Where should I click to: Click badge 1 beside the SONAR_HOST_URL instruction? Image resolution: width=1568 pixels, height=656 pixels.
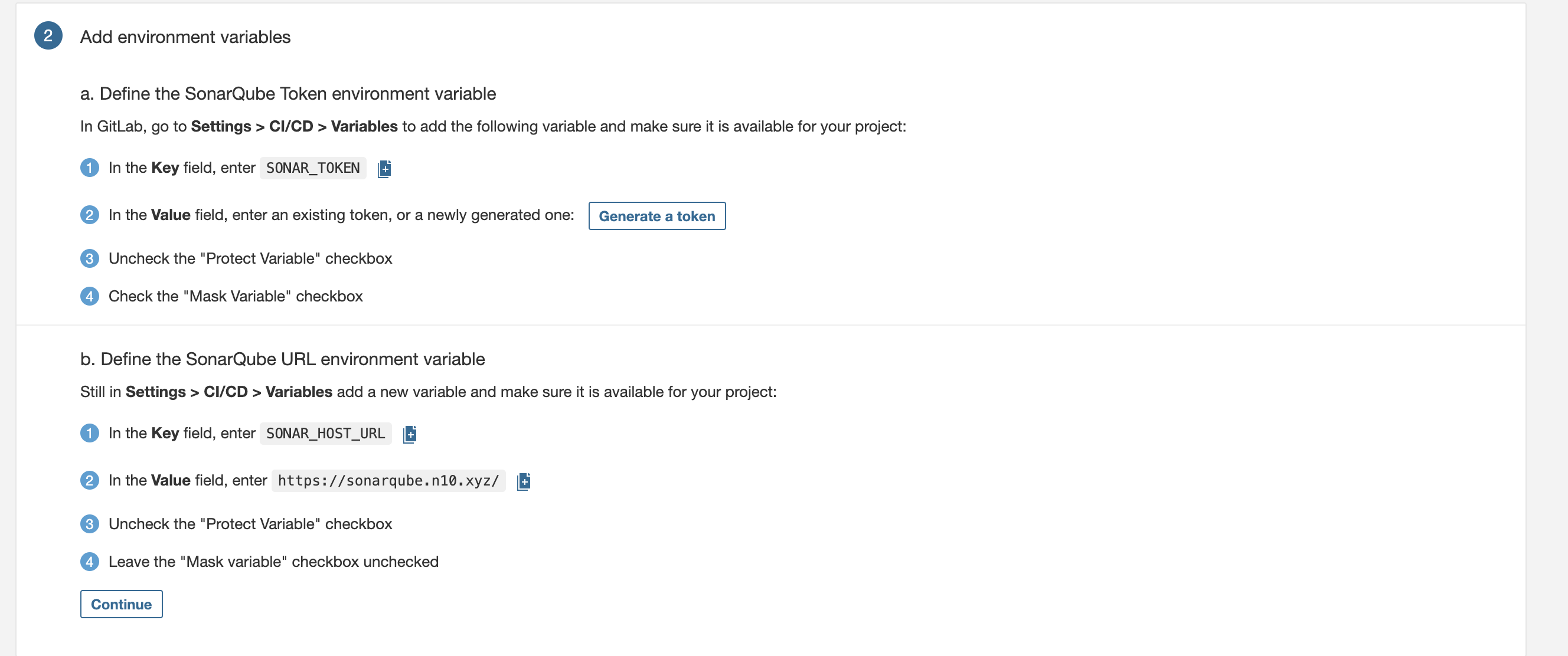90,434
